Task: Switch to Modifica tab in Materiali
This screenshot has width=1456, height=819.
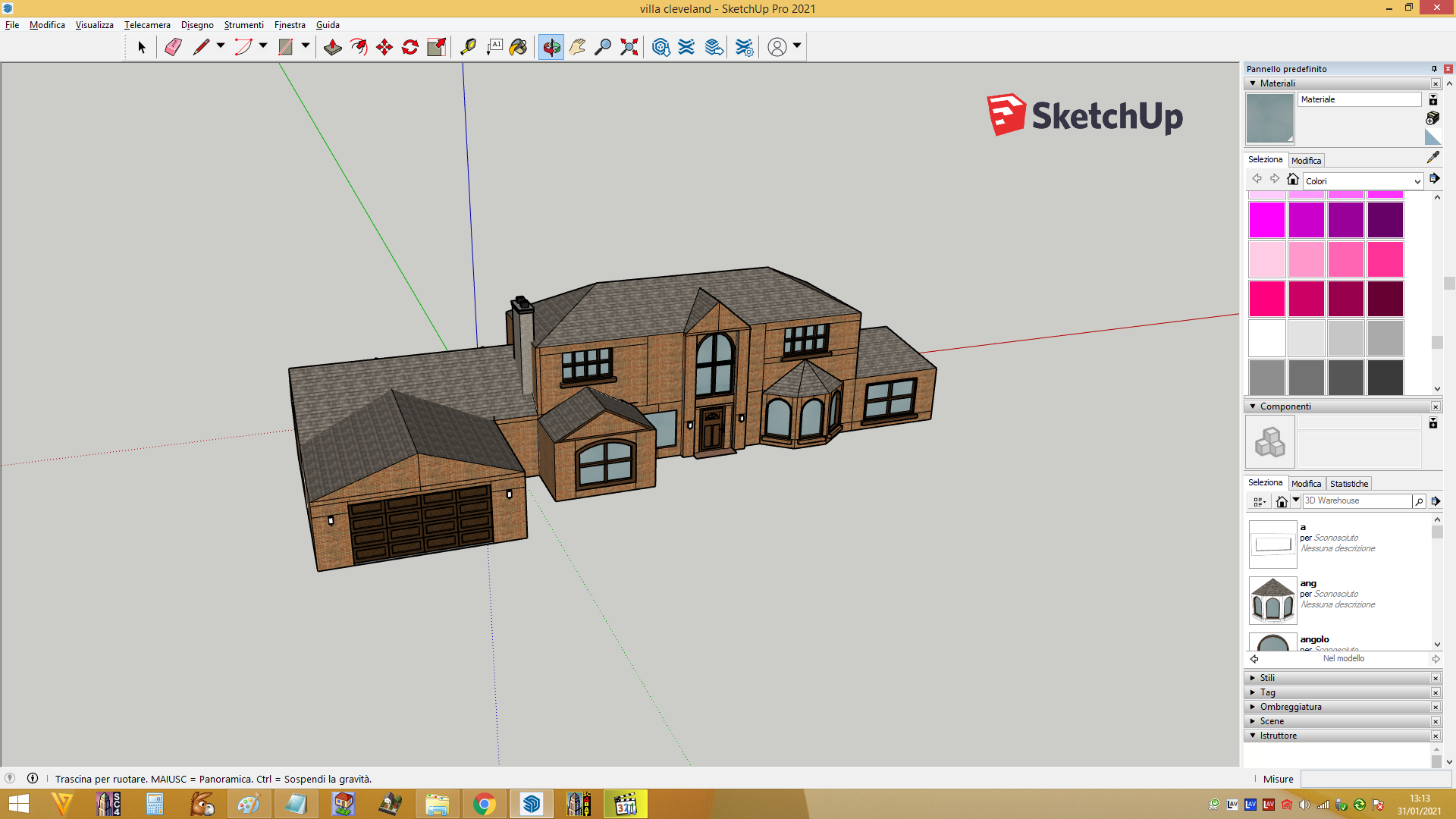Action: coord(1306,161)
